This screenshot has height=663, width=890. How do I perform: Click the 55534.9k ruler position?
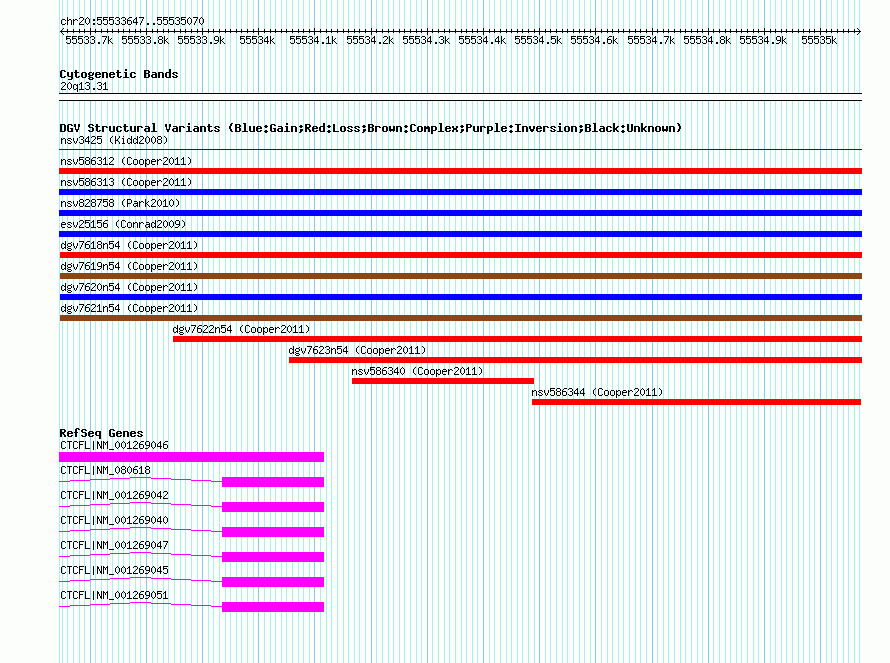(x=763, y=40)
